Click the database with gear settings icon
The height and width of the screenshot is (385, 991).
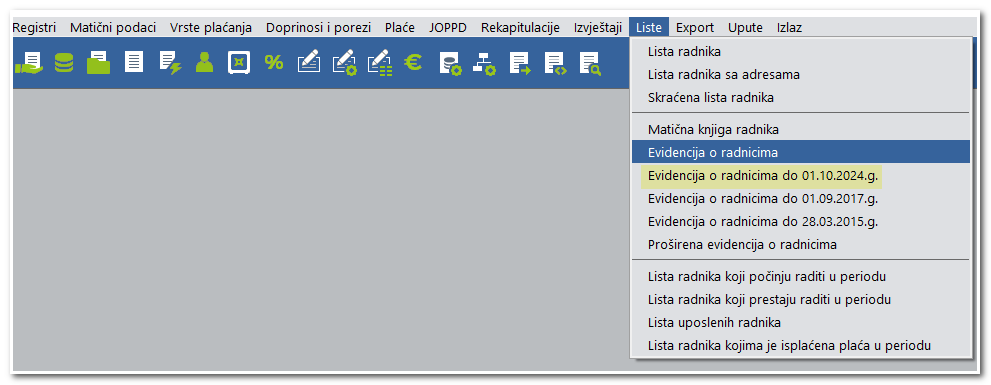(450, 63)
